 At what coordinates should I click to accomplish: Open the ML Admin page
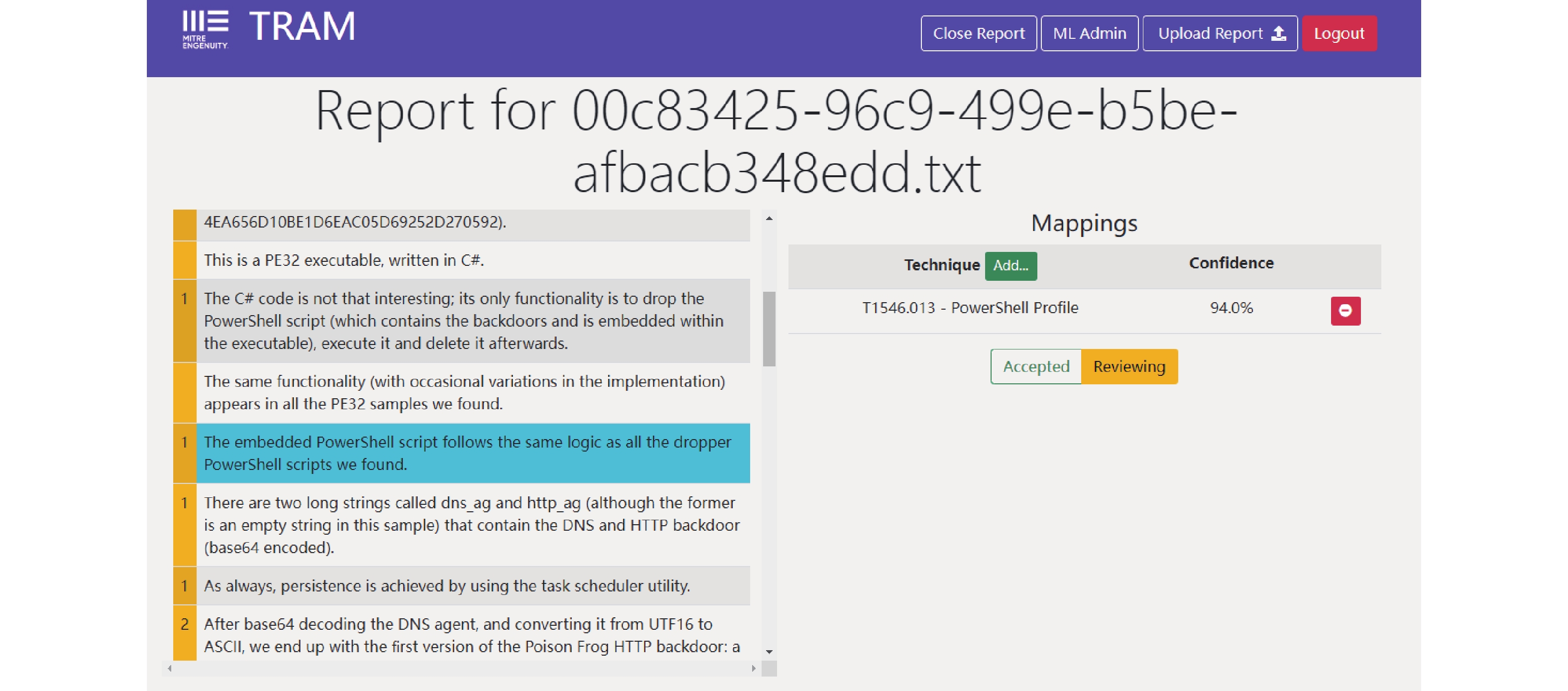click(x=1089, y=33)
